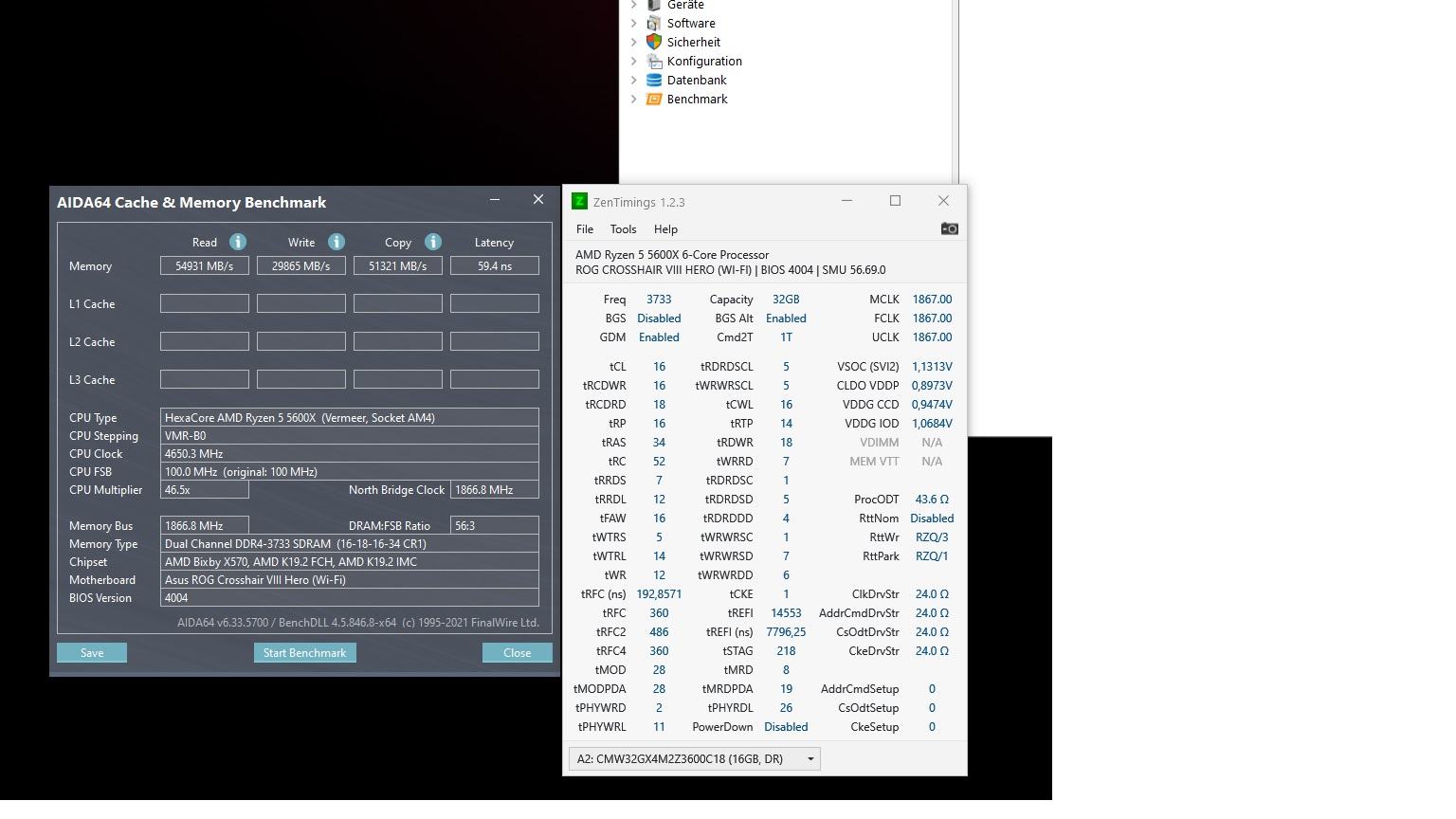This screenshot has width=1456, height=819.
Task: Open the memory module selection dropdown
Action: click(695, 758)
